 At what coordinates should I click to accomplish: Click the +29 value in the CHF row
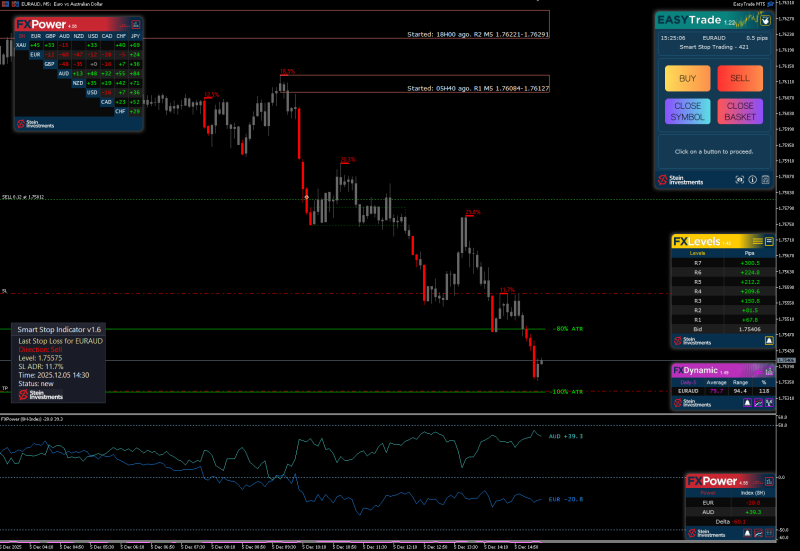coord(135,111)
